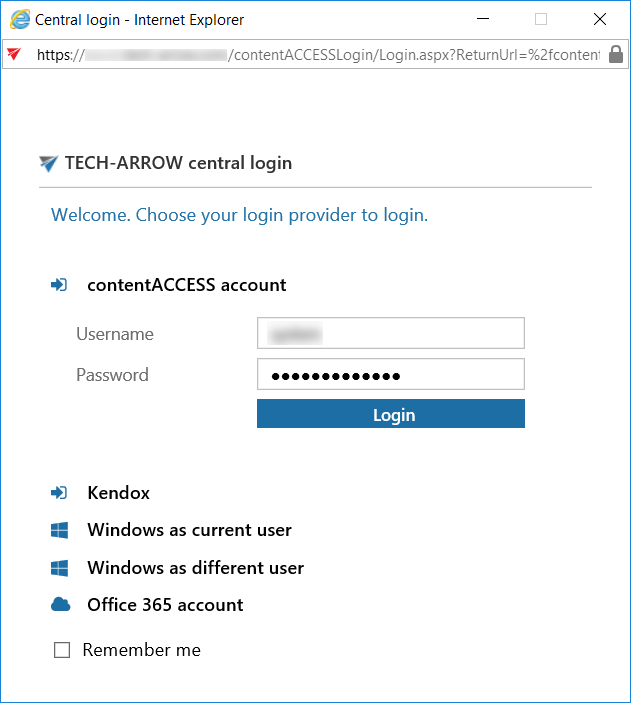Click the Remember me label text
This screenshot has height=703, width=631.
point(141,650)
